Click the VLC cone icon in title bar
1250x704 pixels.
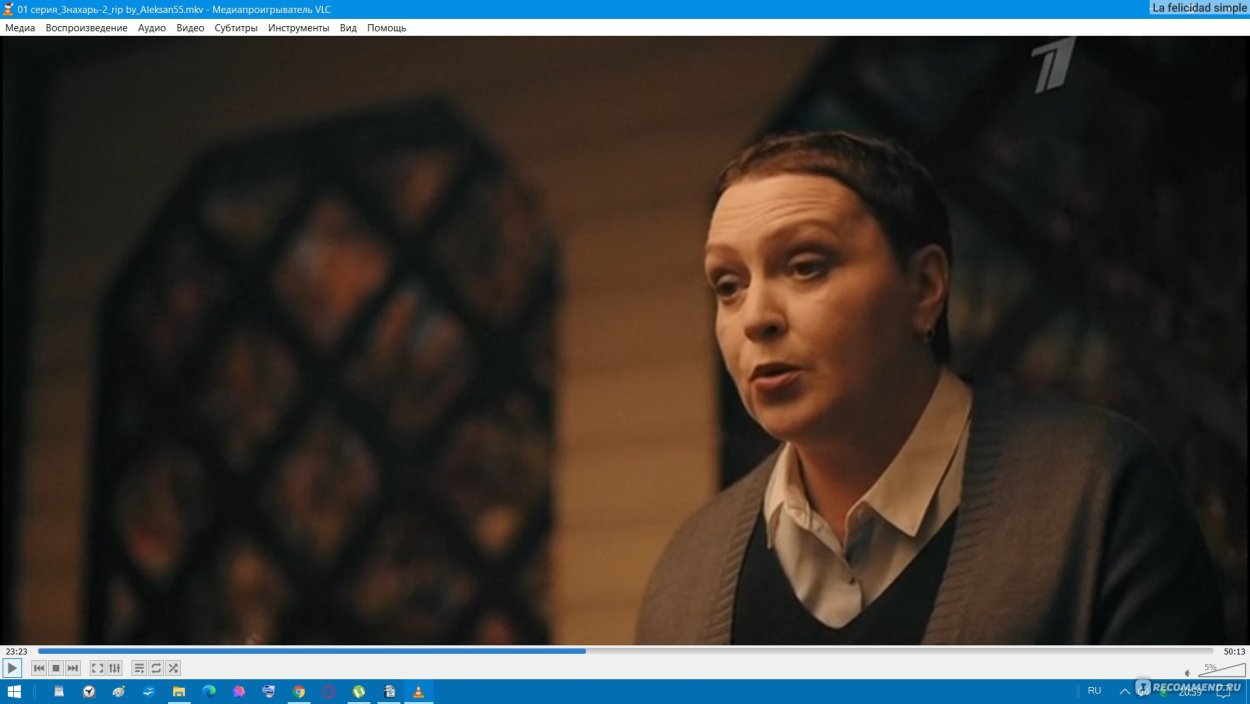click(x=8, y=9)
